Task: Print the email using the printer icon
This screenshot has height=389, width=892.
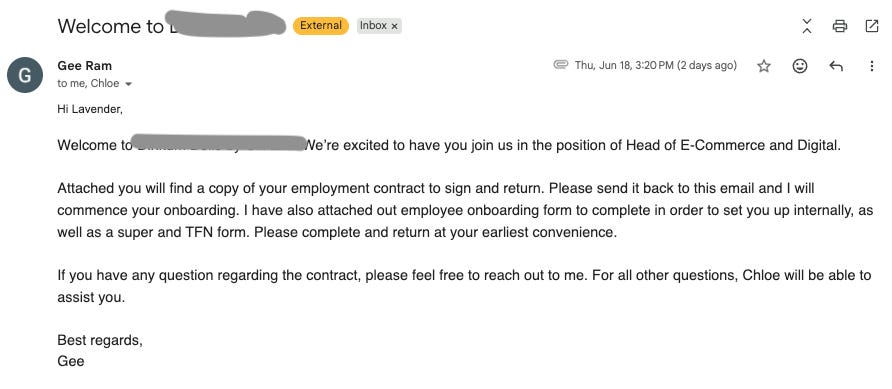Action: [x=840, y=26]
